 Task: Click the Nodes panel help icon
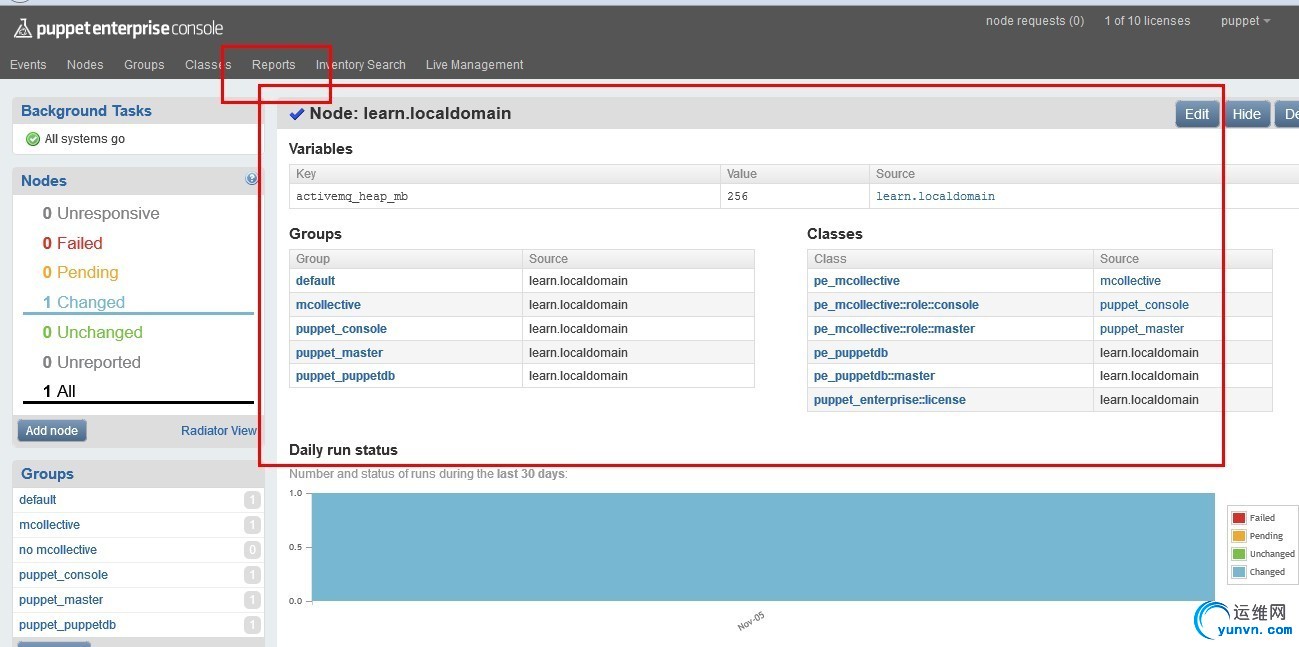click(x=252, y=179)
